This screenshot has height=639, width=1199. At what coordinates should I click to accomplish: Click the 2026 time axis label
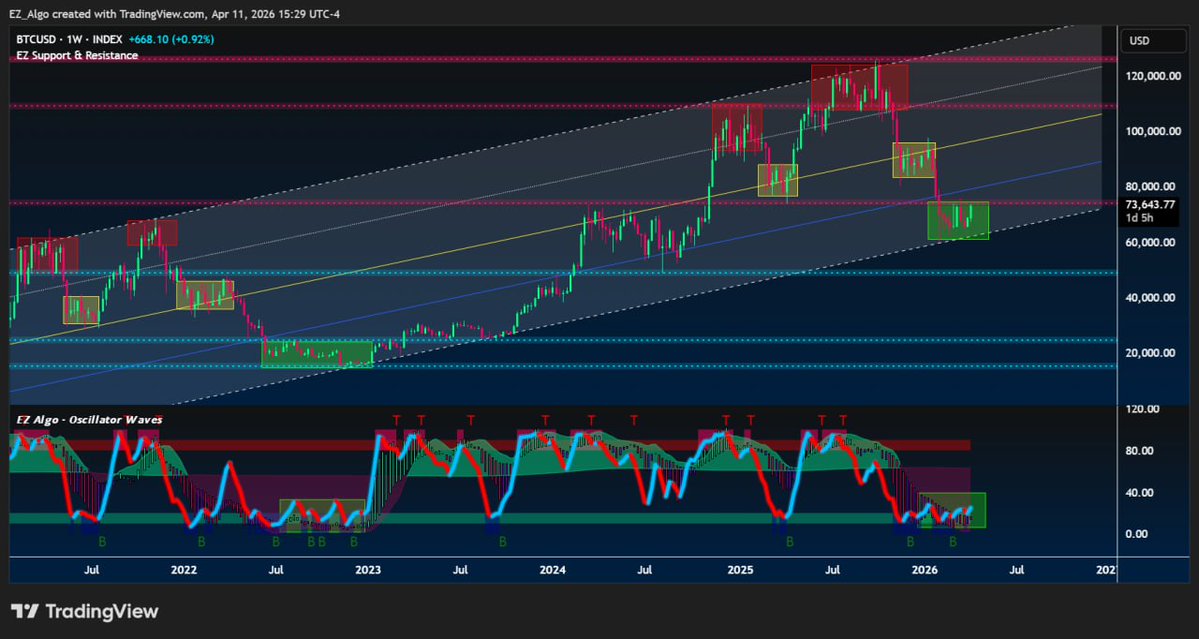click(x=925, y=570)
